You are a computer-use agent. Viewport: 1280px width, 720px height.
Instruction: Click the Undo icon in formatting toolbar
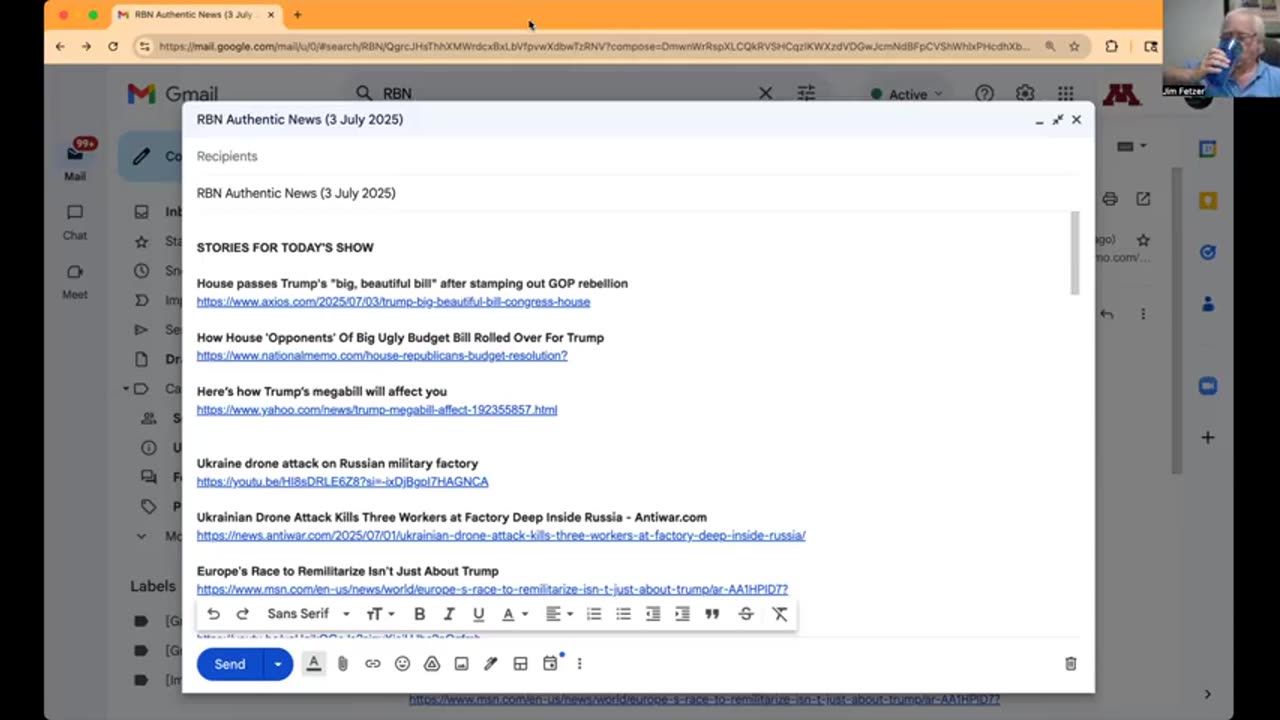pos(213,614)
